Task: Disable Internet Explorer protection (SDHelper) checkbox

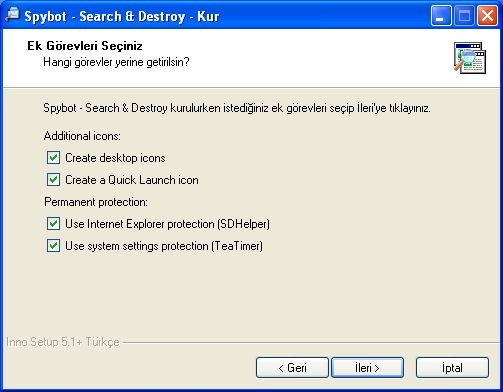Action: click(53, 224)
